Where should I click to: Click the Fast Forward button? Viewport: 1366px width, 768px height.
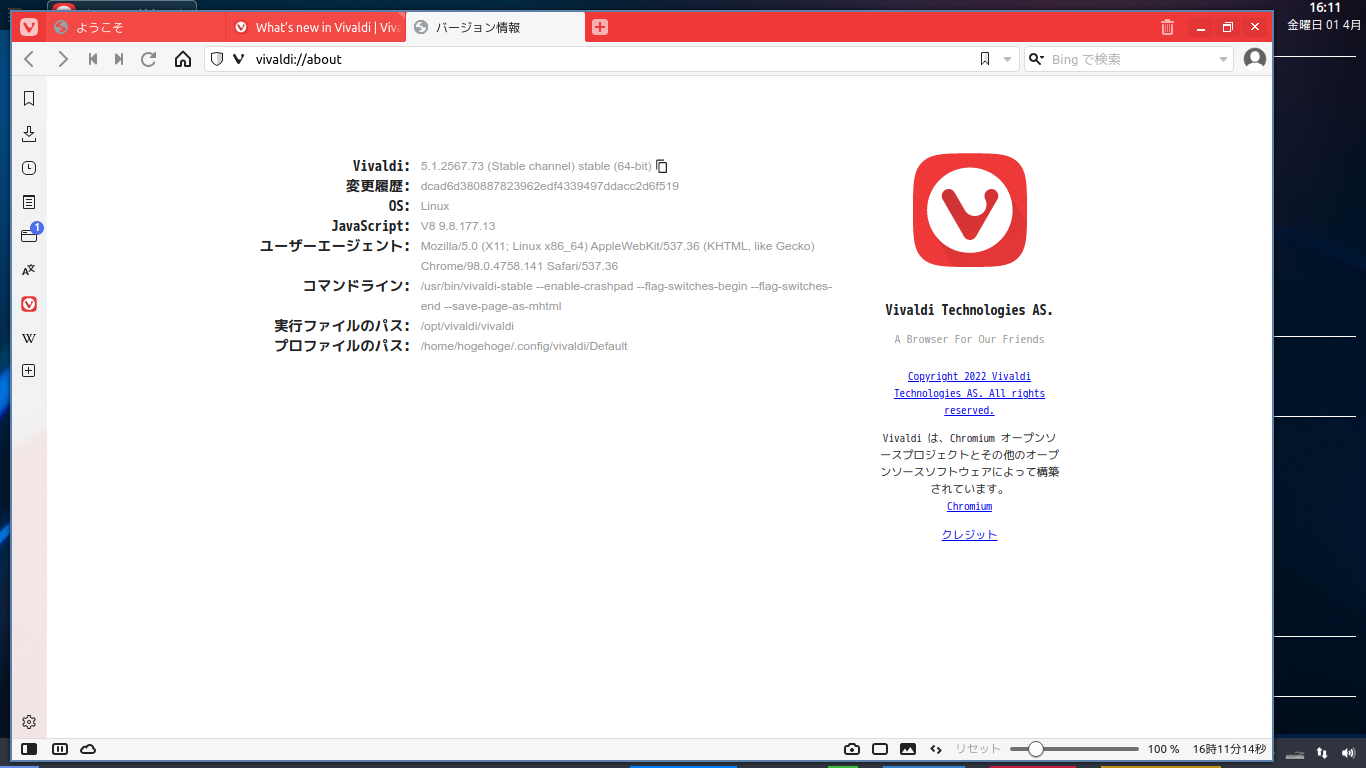[119, 59]
